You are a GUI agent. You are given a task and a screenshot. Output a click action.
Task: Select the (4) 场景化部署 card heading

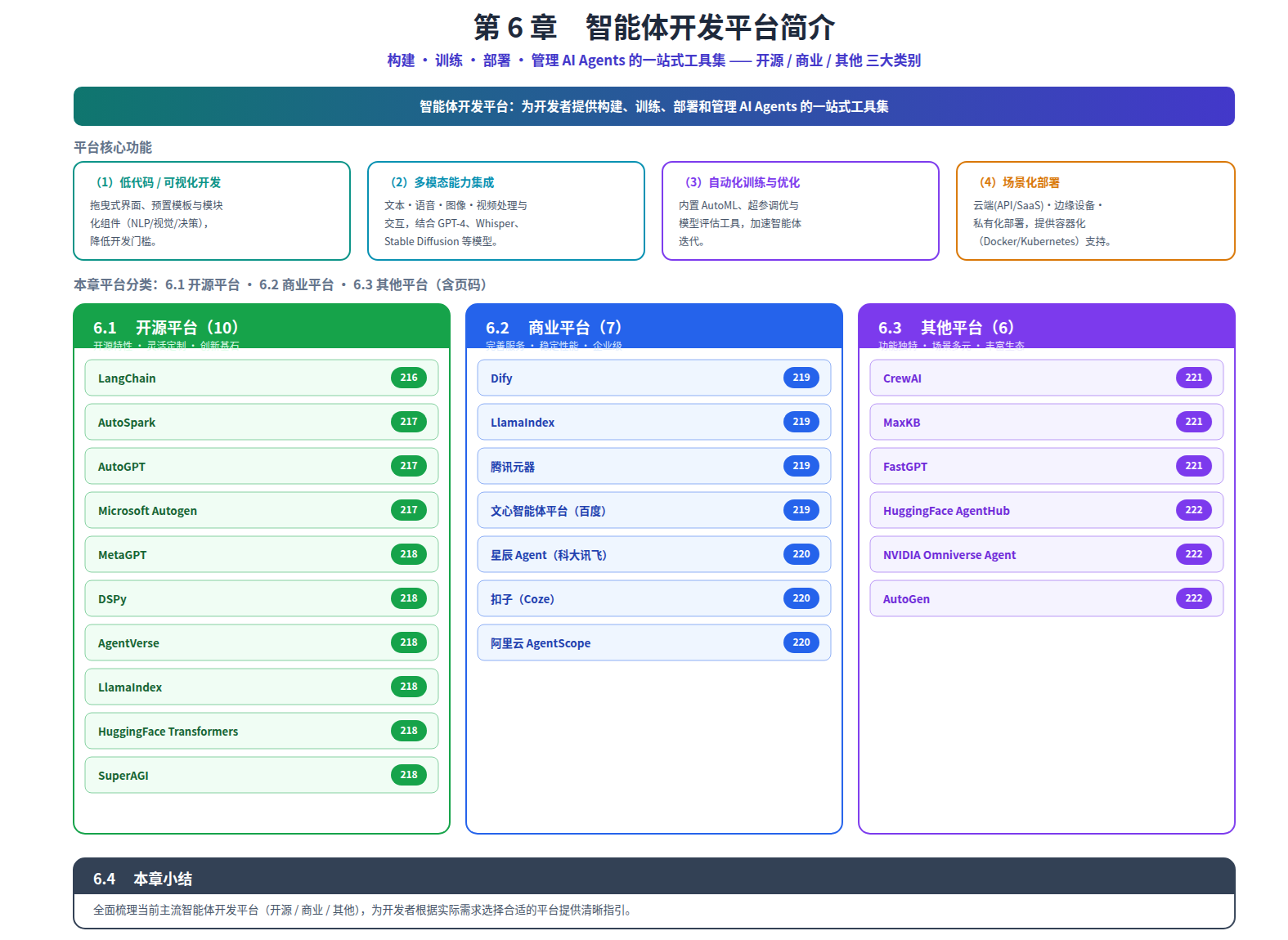(x=1019, y=182)
